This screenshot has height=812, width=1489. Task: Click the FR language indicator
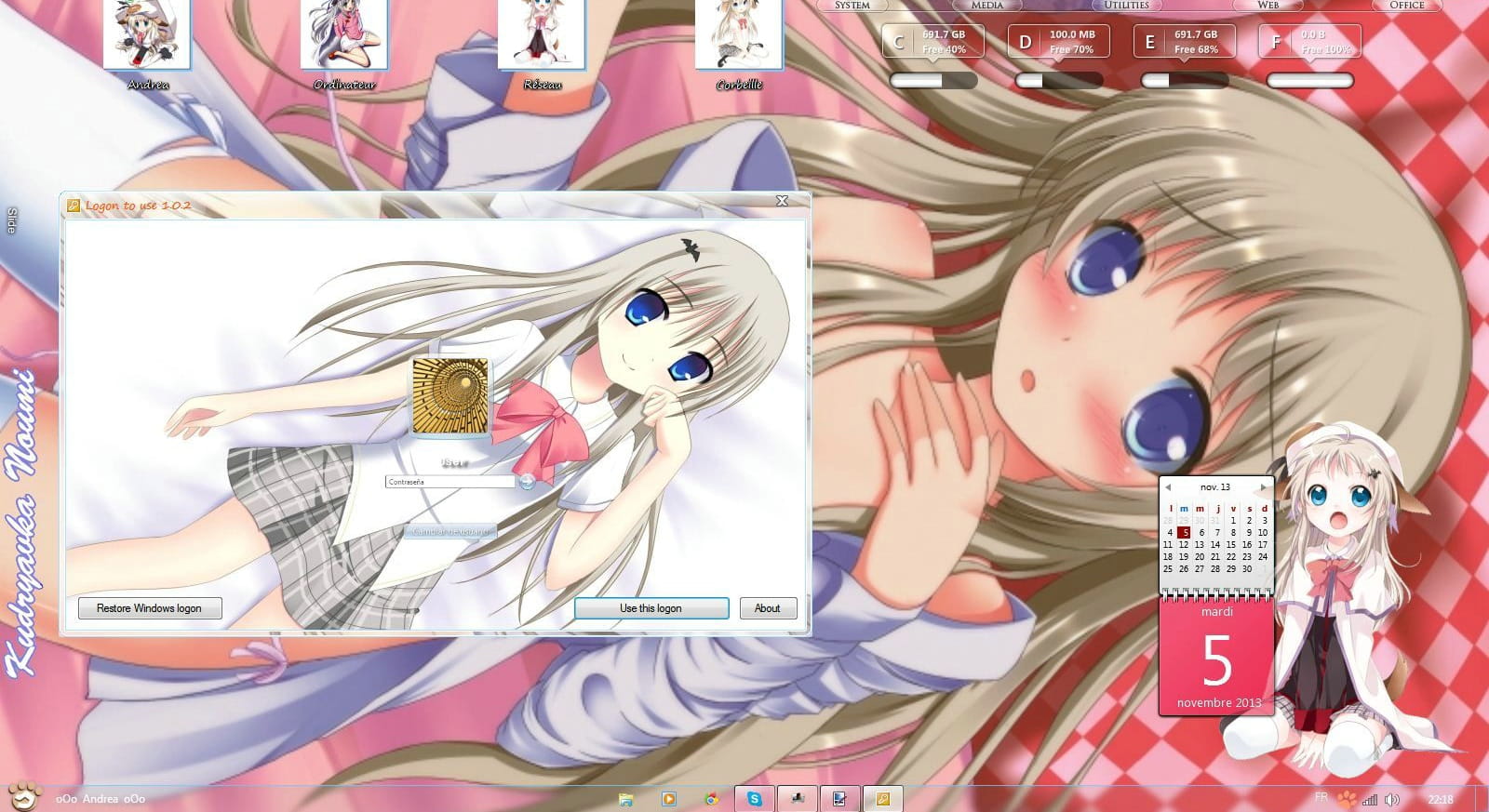1321,797
